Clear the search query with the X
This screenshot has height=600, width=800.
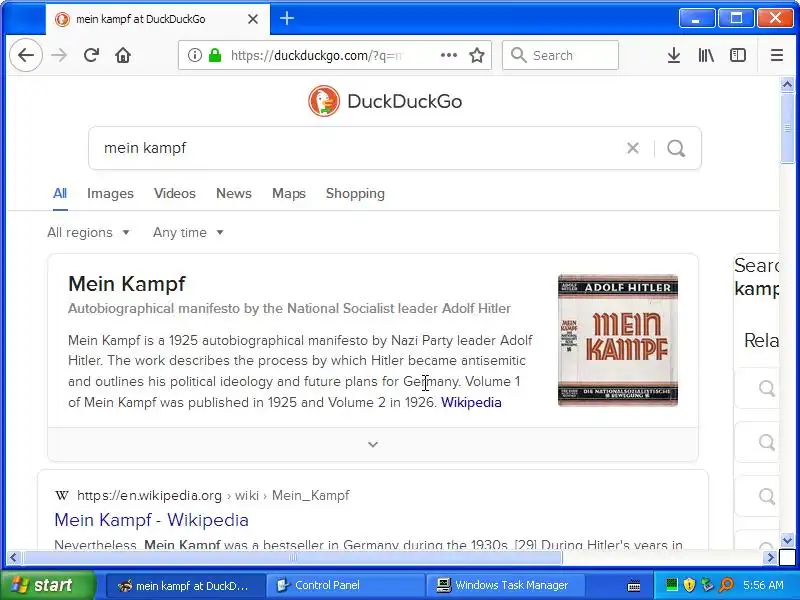tap(633, 148)
